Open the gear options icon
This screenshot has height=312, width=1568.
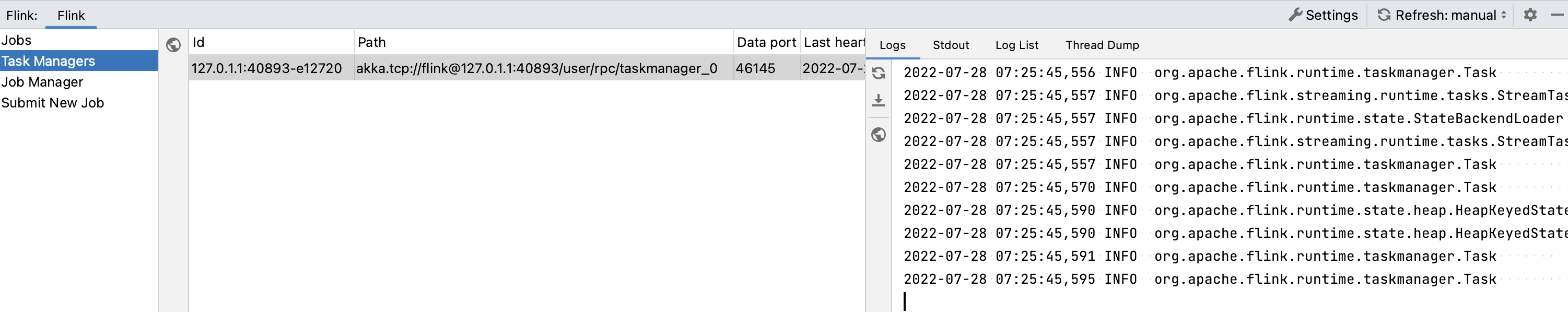click(x=1530, y=15)
